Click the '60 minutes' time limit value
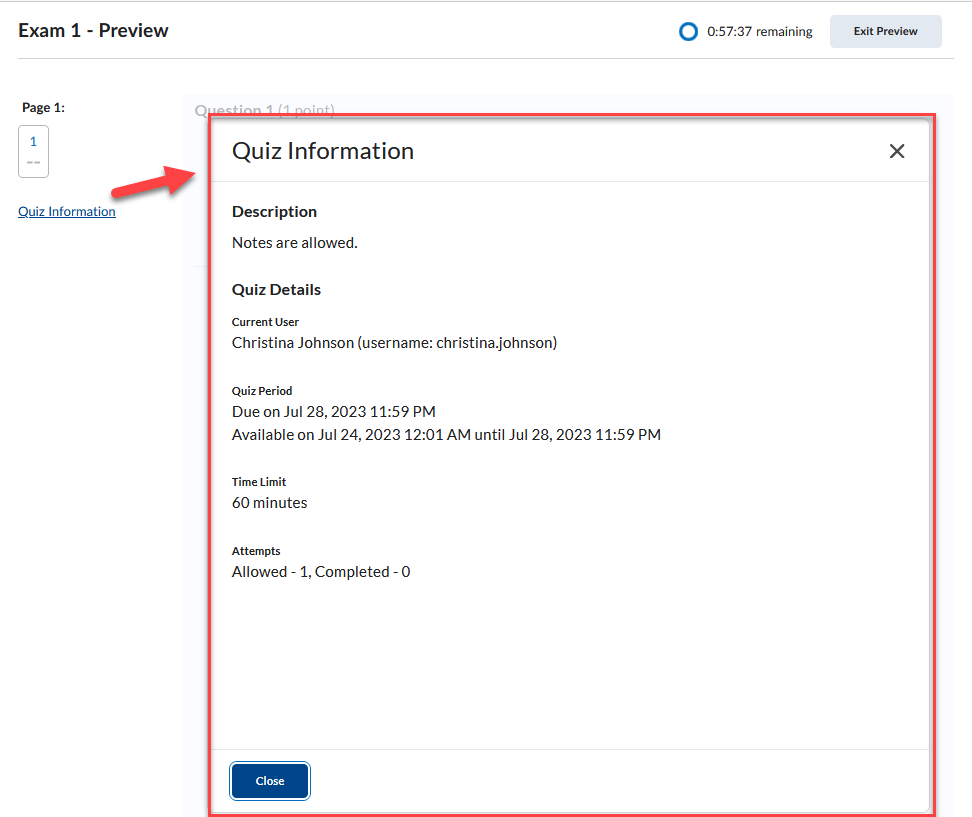Screen dimensions: 972x817 (x=269, y=503)
